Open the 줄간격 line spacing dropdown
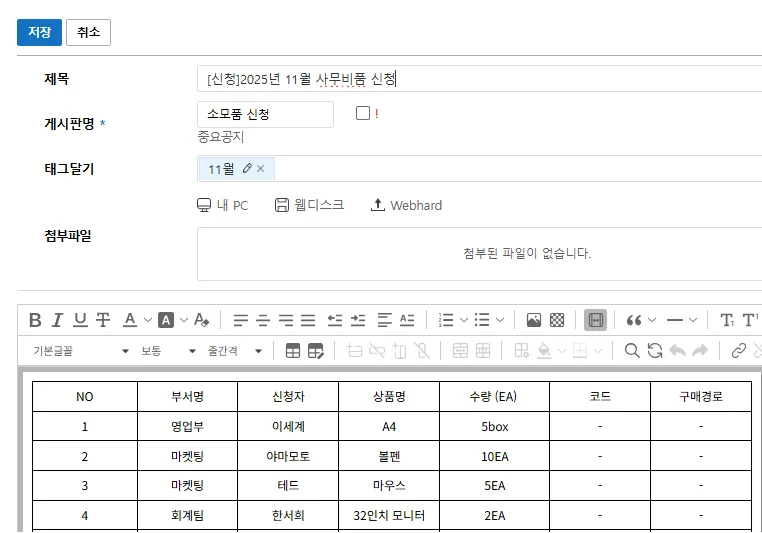Viewport: 762px width, 533px height. pyautogui.click(x=234, y=351)
